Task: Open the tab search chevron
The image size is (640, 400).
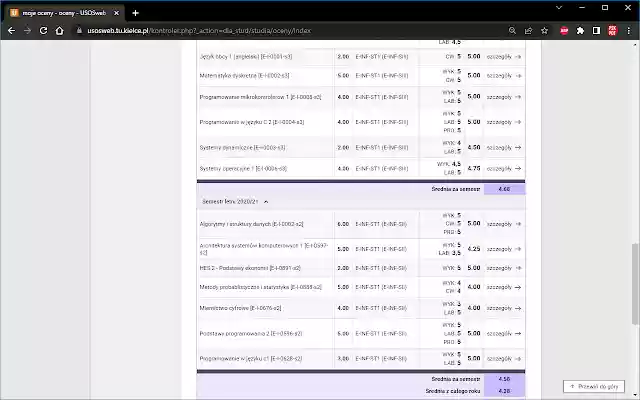Action: coord(559,7)
